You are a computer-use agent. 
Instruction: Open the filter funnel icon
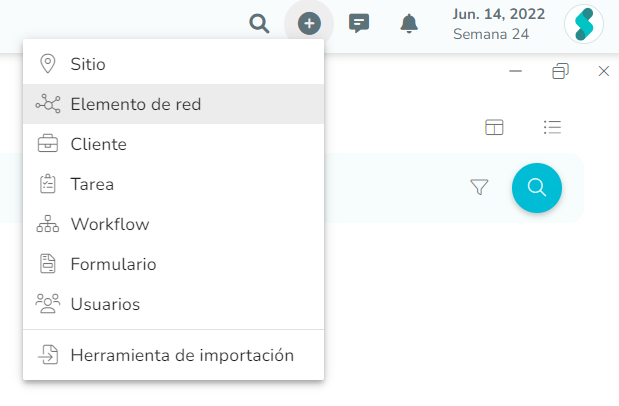(479, 187)
